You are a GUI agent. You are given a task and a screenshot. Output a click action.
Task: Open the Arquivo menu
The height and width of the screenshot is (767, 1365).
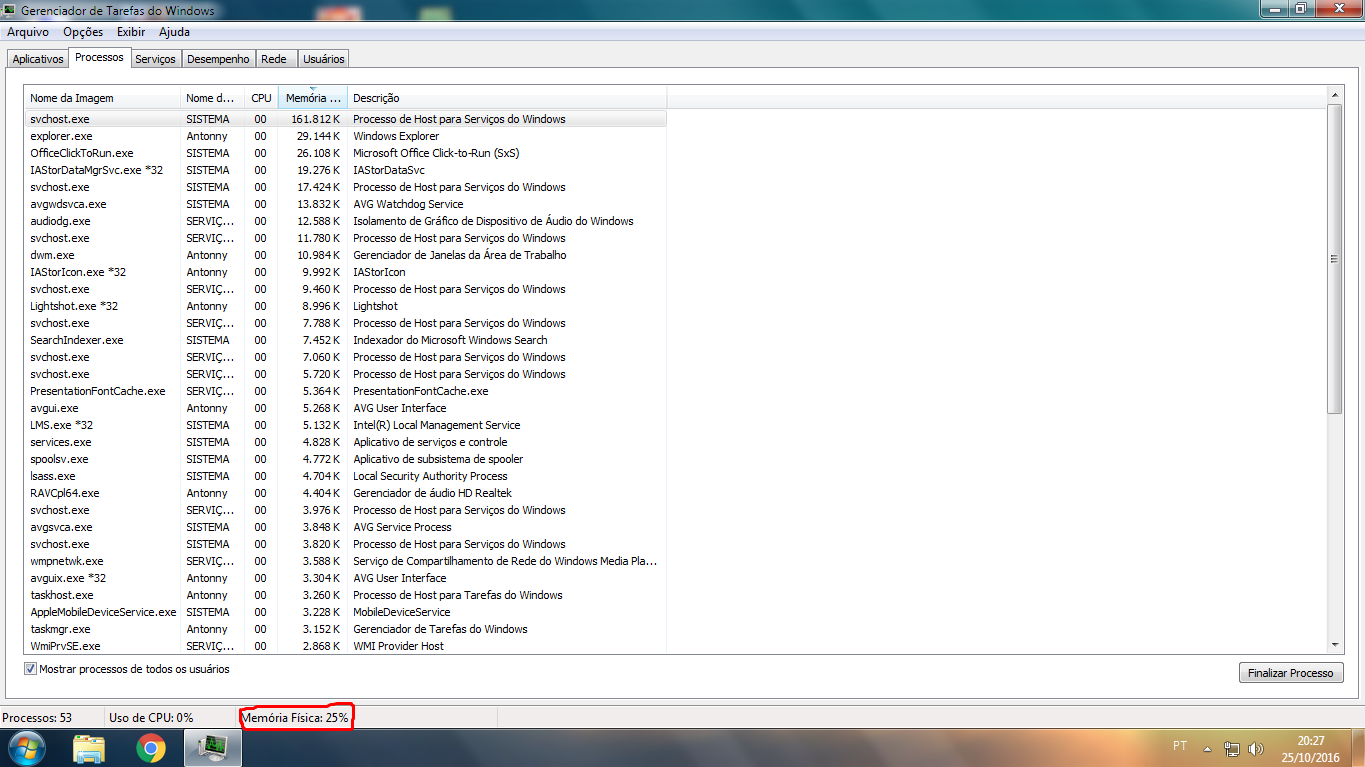28,32
